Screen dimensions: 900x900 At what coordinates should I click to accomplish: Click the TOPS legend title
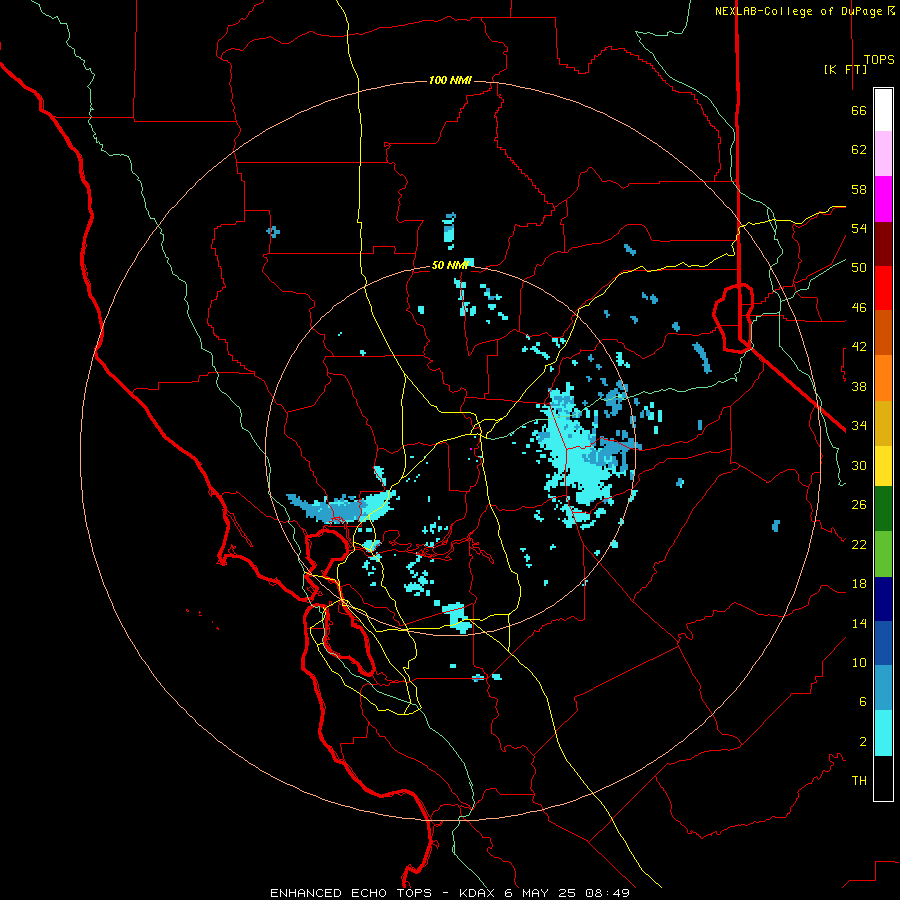coord(879,59)
